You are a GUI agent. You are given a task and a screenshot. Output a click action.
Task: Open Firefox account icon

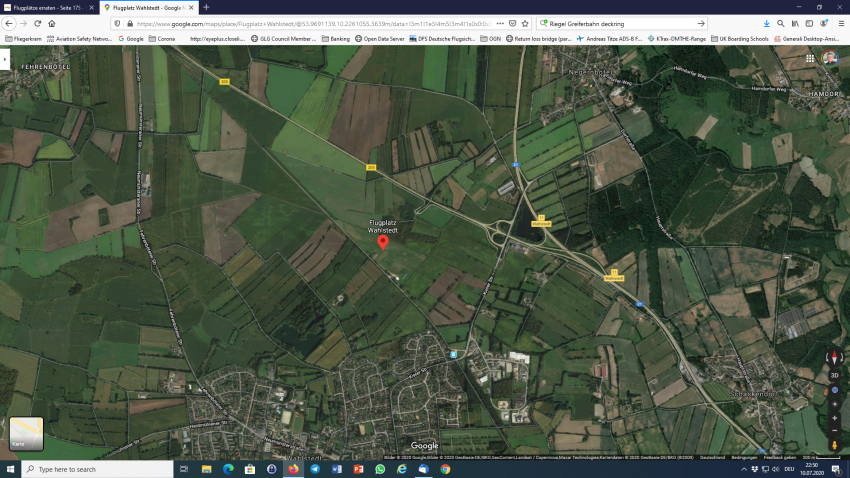coord(823,24)
